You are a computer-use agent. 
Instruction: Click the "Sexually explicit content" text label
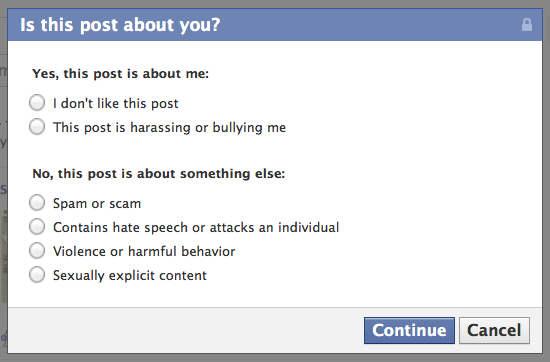(130, 276)
